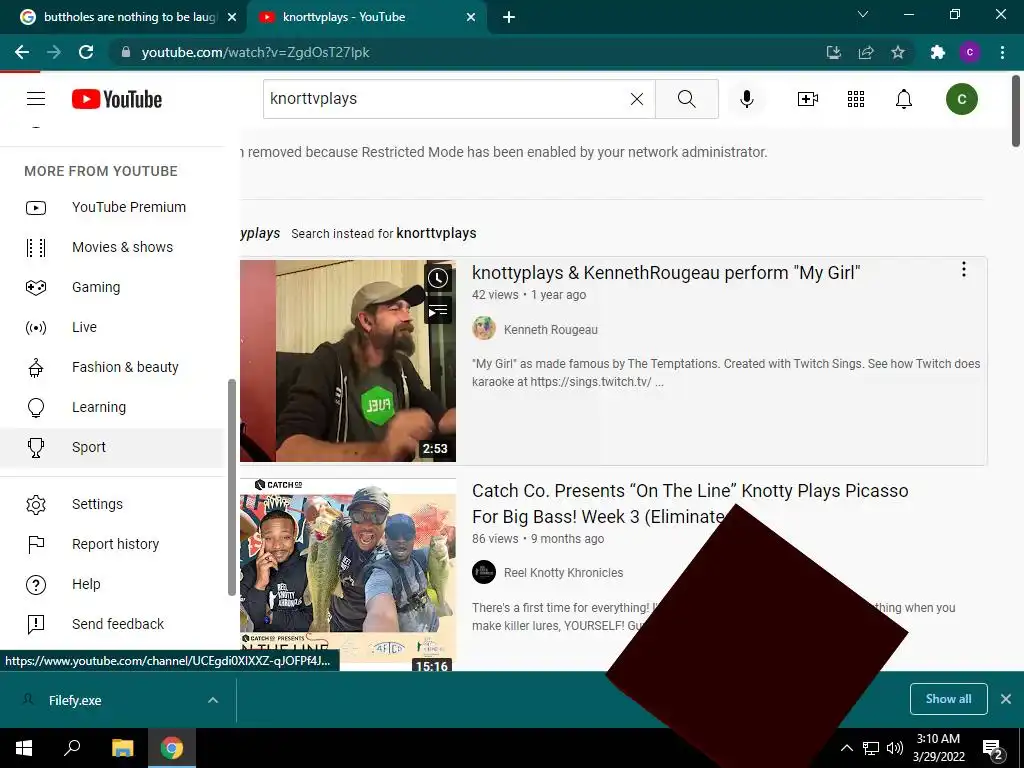Open Sport in the sidebar
Screen dimensions: 1024x768
(x=111, y=447)
